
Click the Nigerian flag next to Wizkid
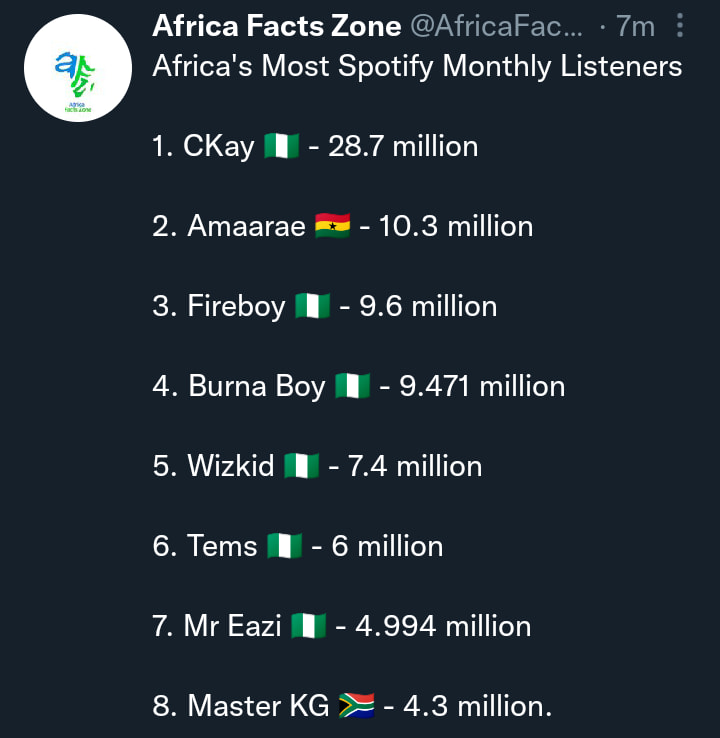coord(302,465)
